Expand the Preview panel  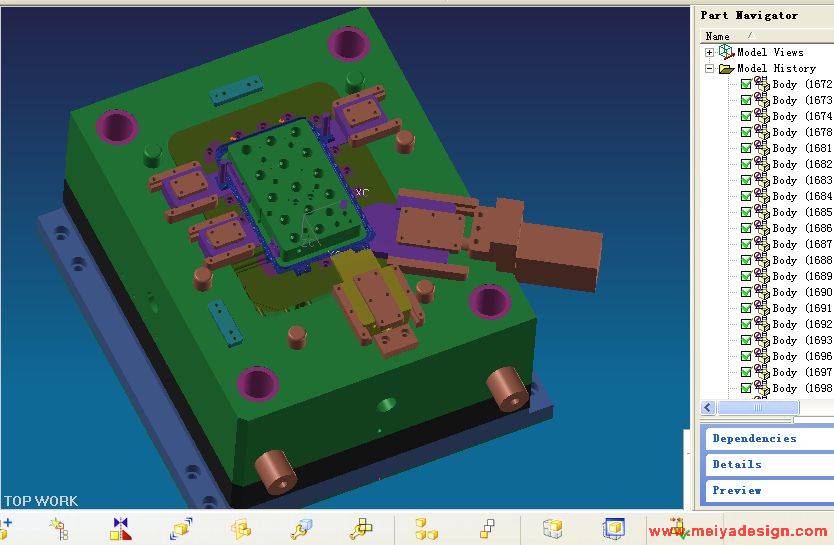(x=770, y=490)
